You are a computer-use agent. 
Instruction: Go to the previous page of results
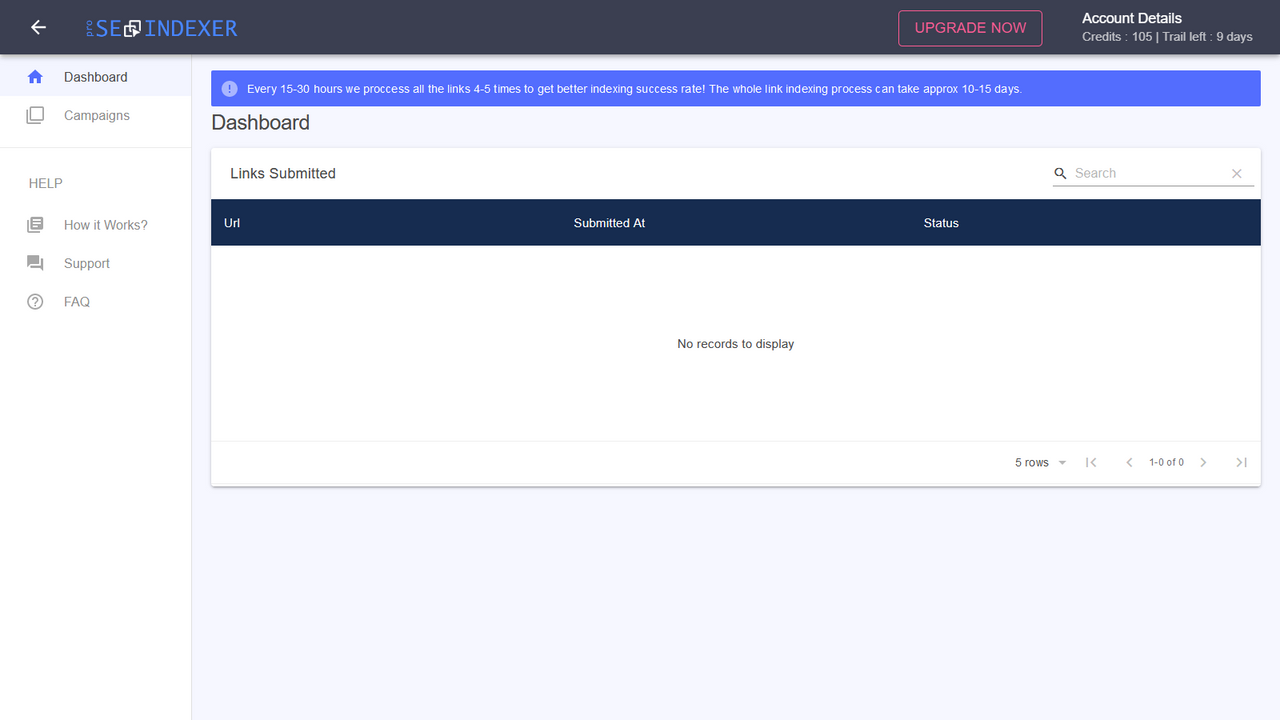1129,462
